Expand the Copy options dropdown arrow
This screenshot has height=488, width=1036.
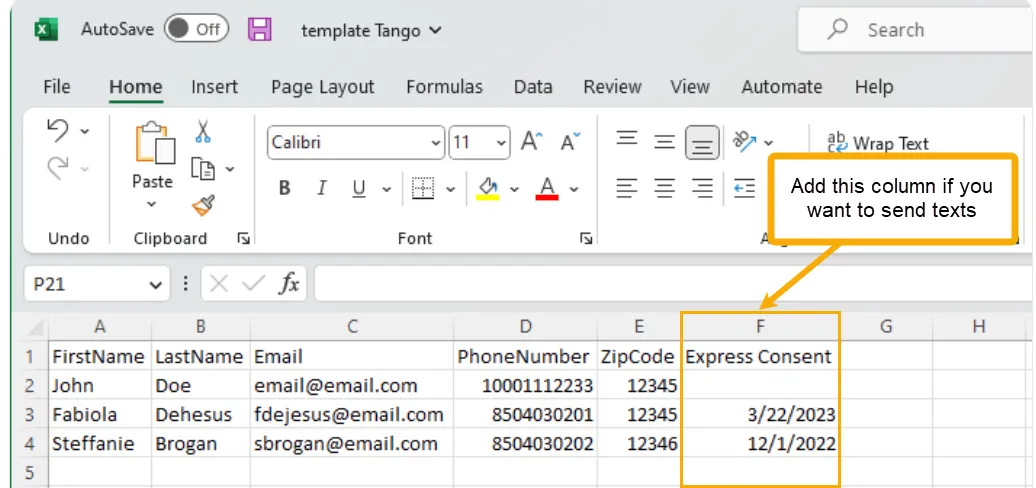230,169
